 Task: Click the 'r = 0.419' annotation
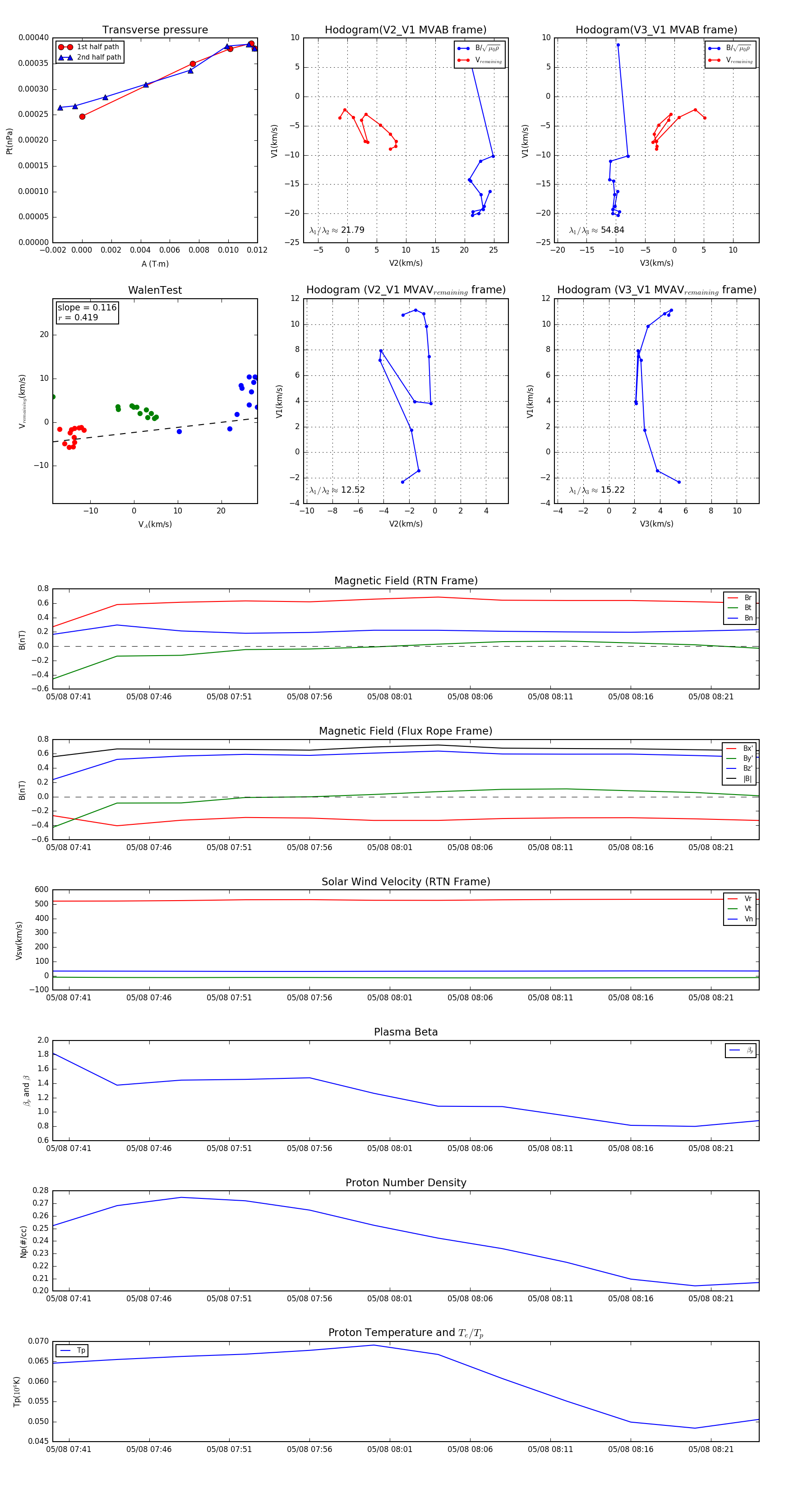pos(78,317)
